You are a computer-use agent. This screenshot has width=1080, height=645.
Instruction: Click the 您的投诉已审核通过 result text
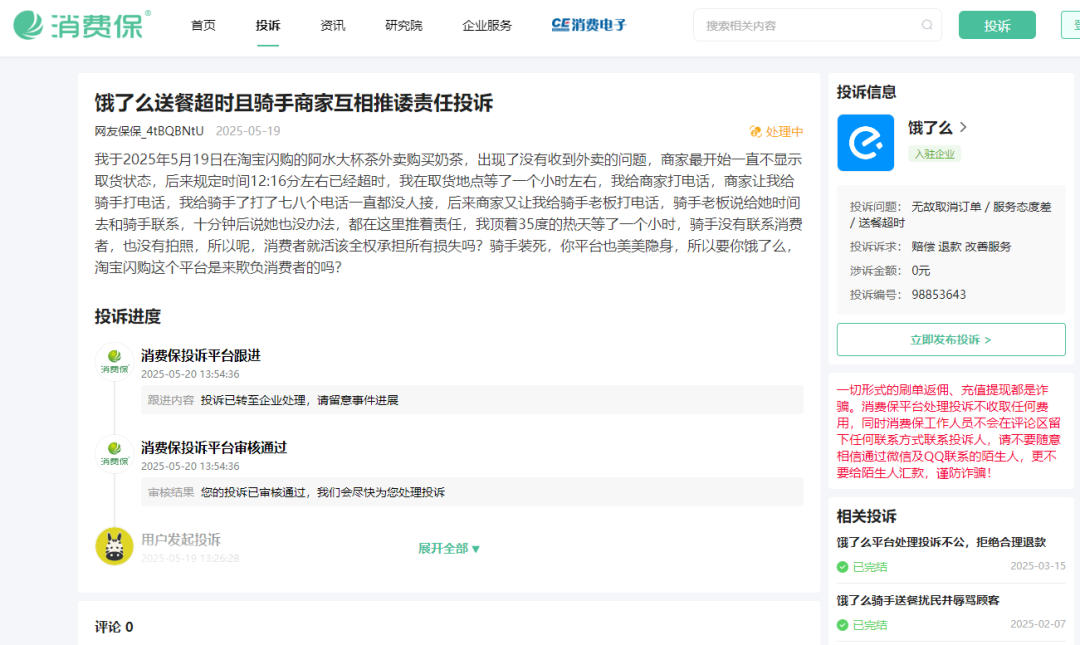tap(323, 492)
